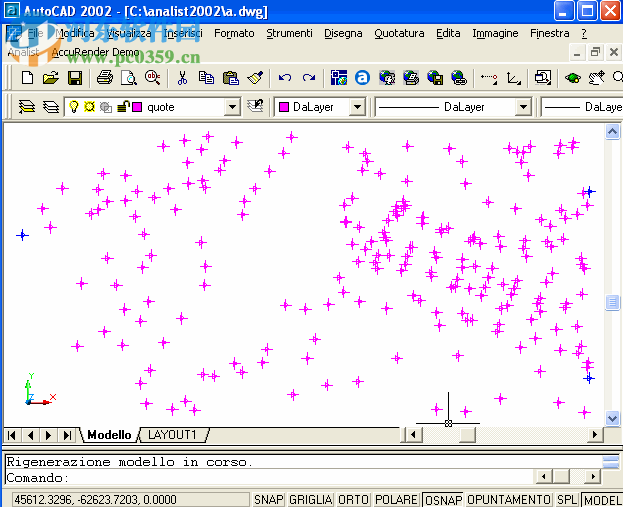Expand the DaLayer linetype dropdown

(523, 107)
